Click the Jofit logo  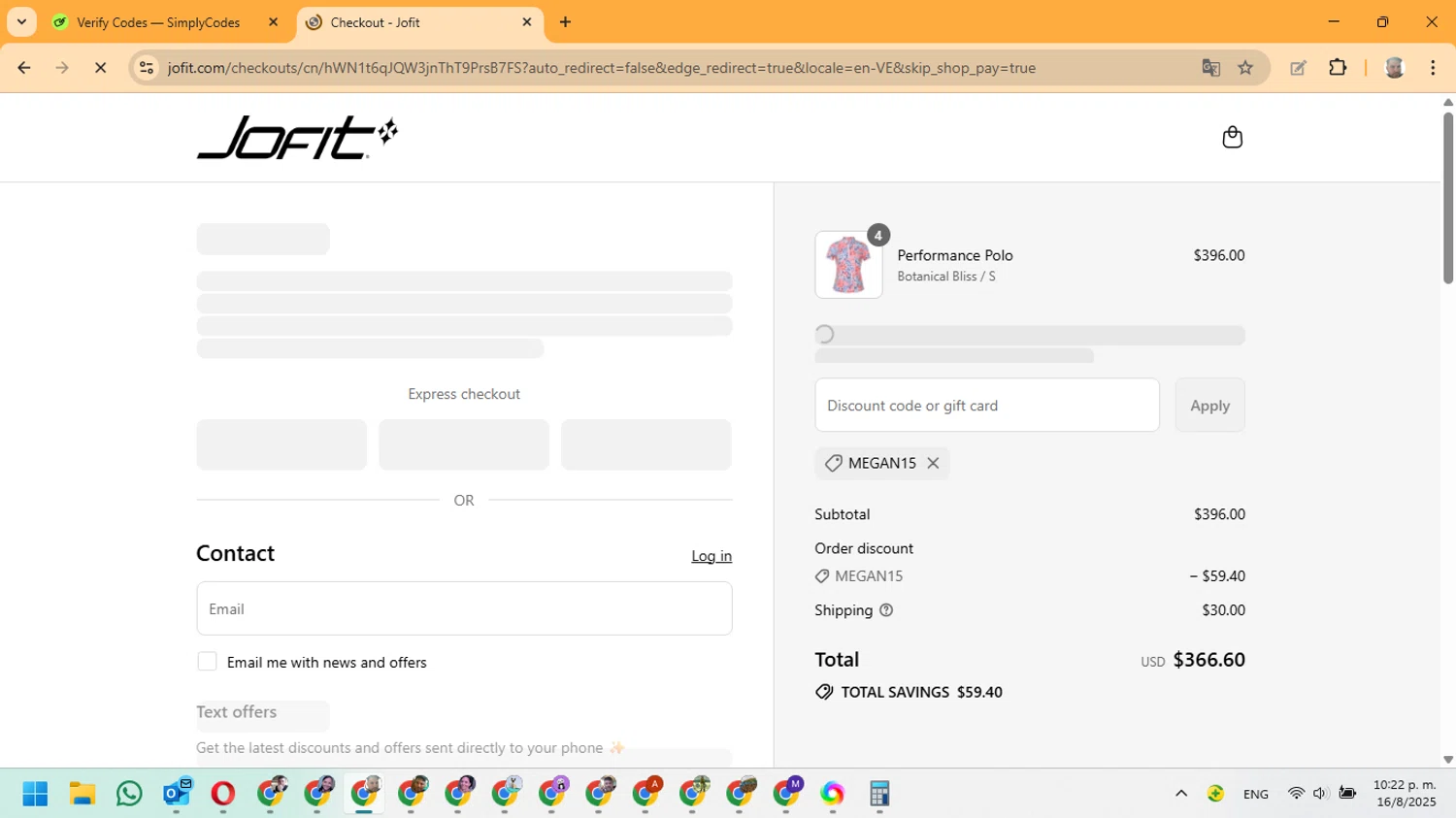(x=297, y=138)
